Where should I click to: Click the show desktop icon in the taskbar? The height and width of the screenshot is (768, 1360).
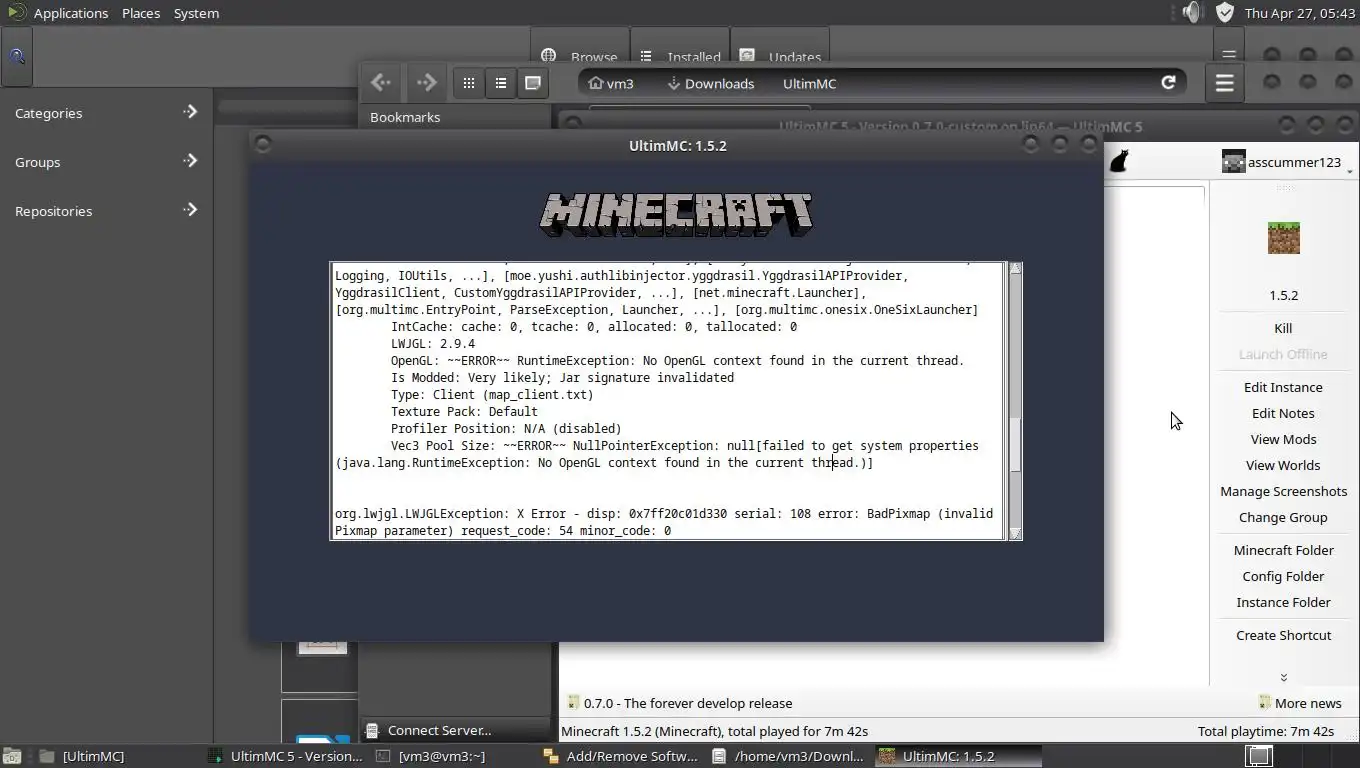(12, 756)
